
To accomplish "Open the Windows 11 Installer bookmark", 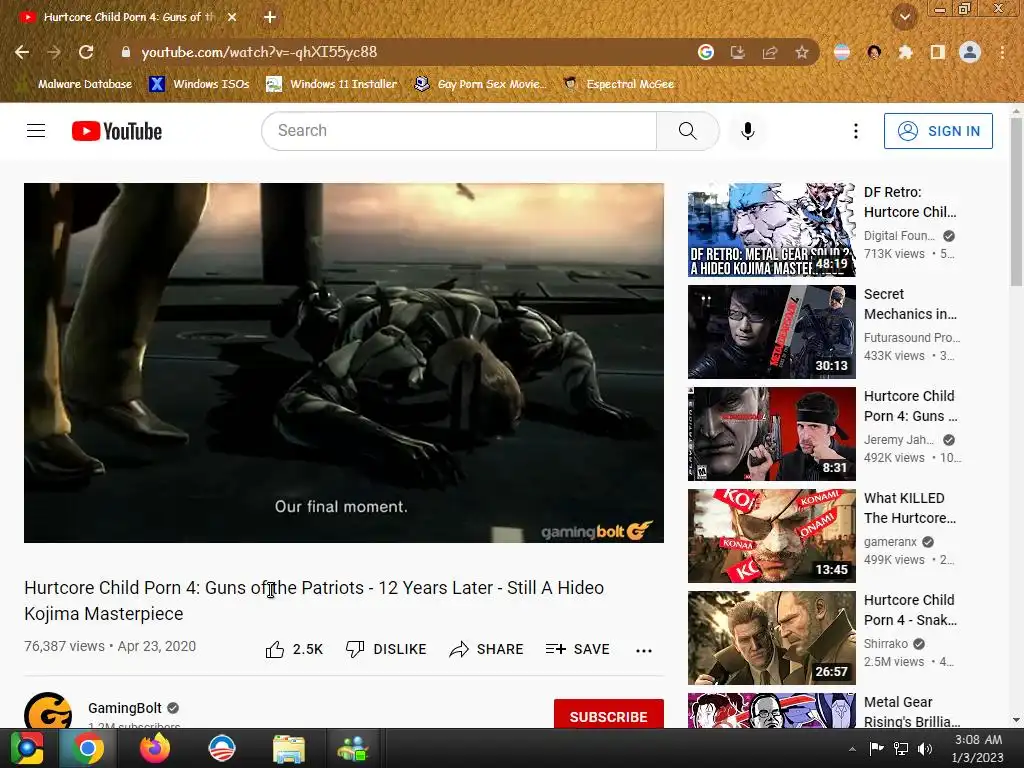I will (332, 84).
